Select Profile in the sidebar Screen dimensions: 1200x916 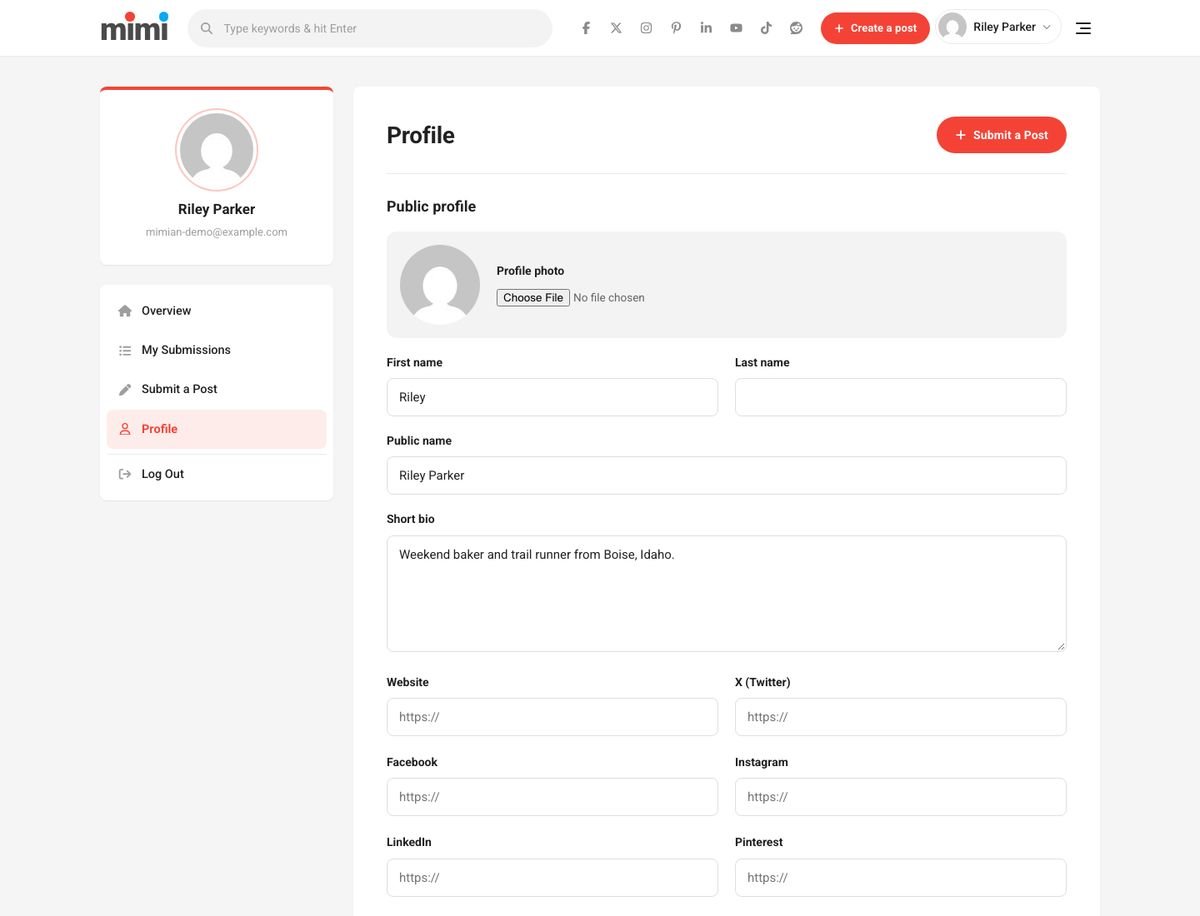[x=217, y=429]
